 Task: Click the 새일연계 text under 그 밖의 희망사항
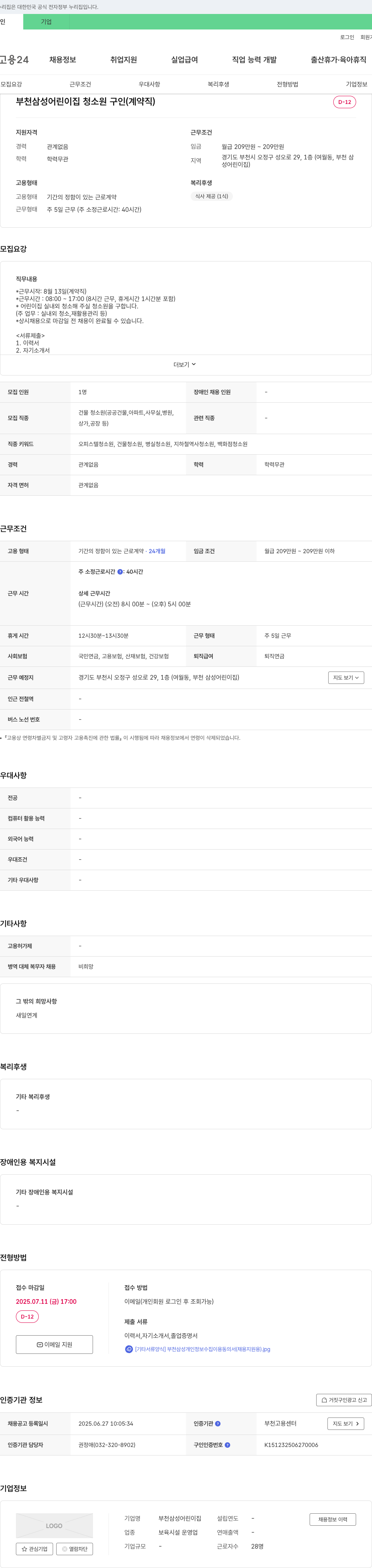pyautogui.click(x=27, y=1015)
